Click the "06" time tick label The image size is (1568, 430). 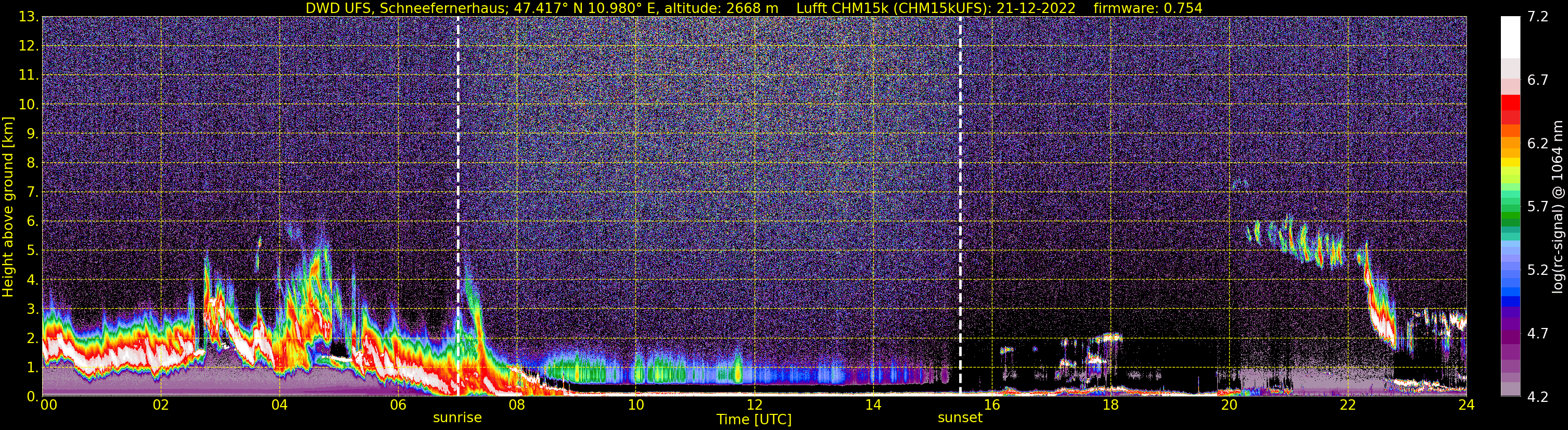pos(398,405)
